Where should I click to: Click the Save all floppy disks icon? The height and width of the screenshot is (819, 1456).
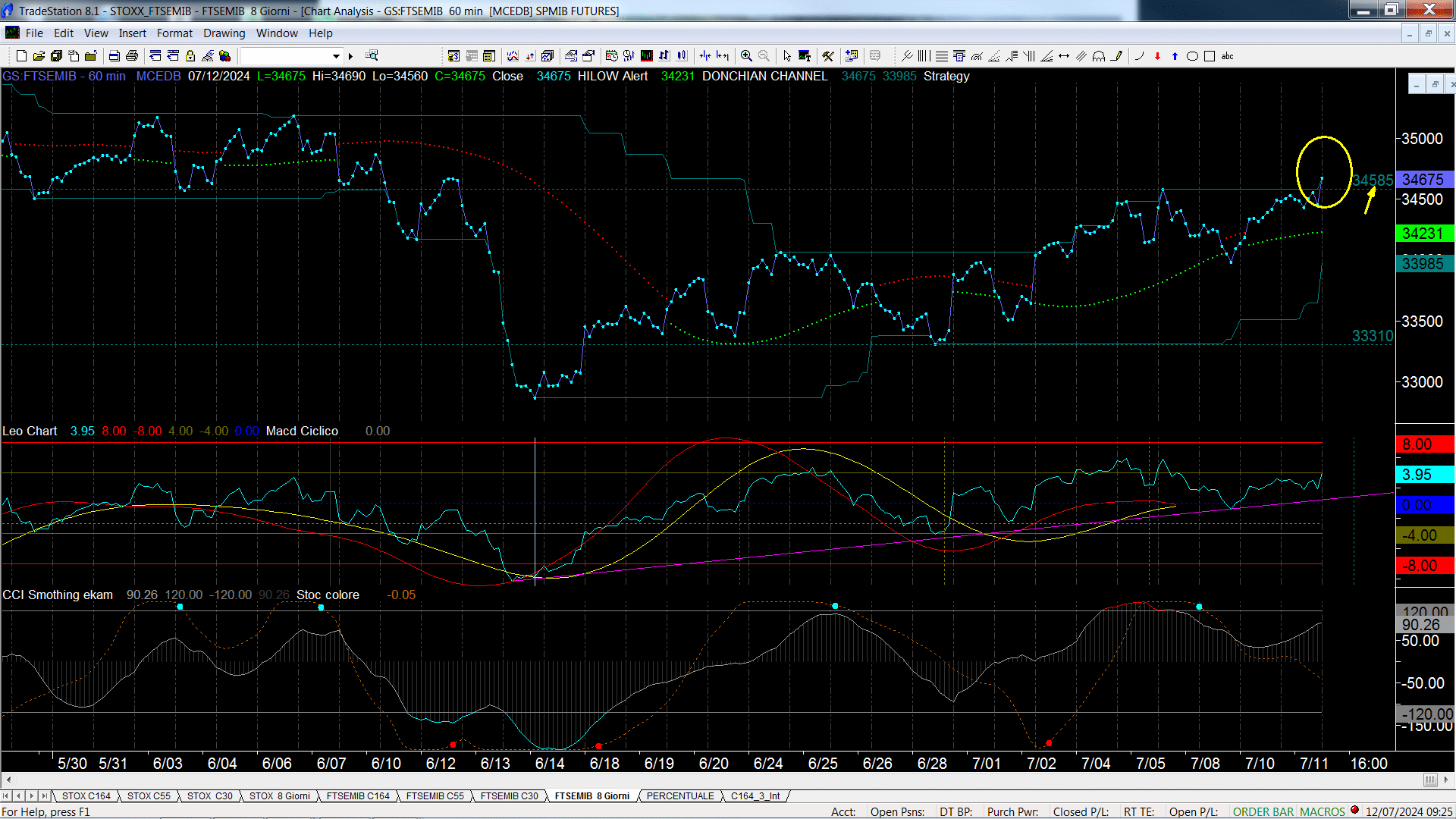[56, 55]
